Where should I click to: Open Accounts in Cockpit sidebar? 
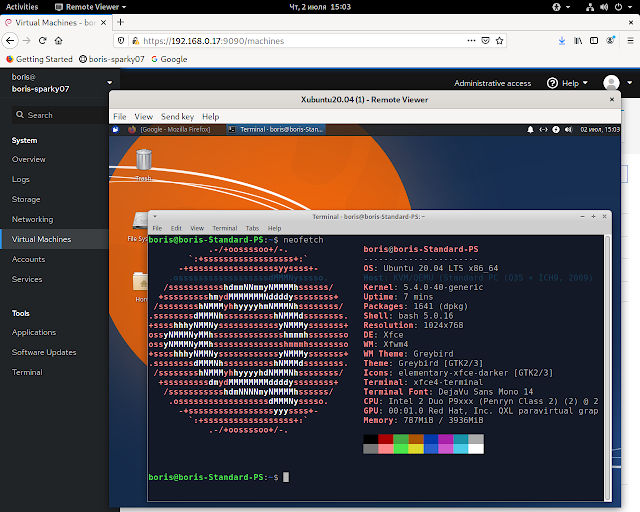coord(28,259)
